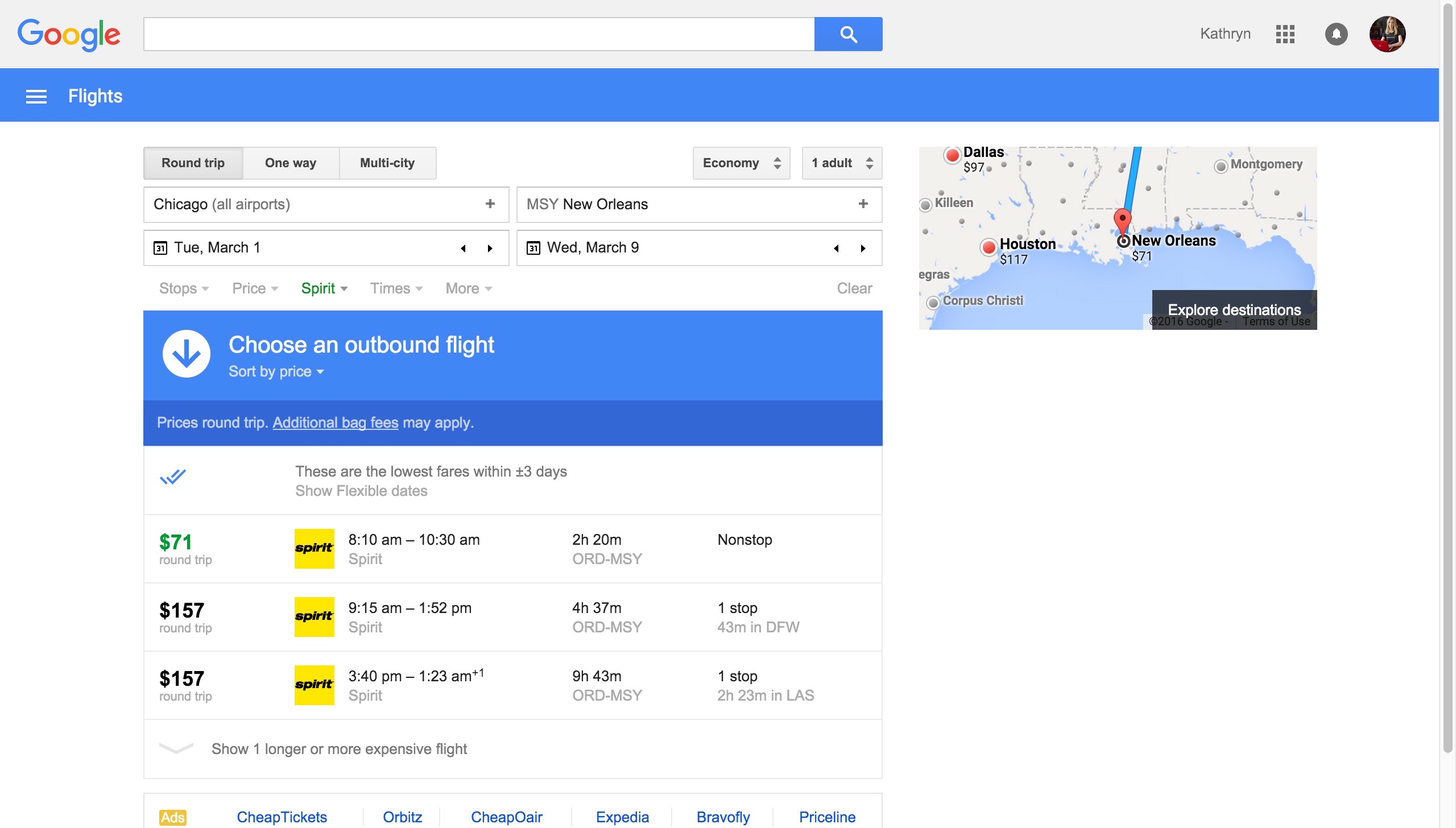This screenshot has height=828, width=1456.
Task: Open the Sort by price menu
Action: tap(276, 372)
